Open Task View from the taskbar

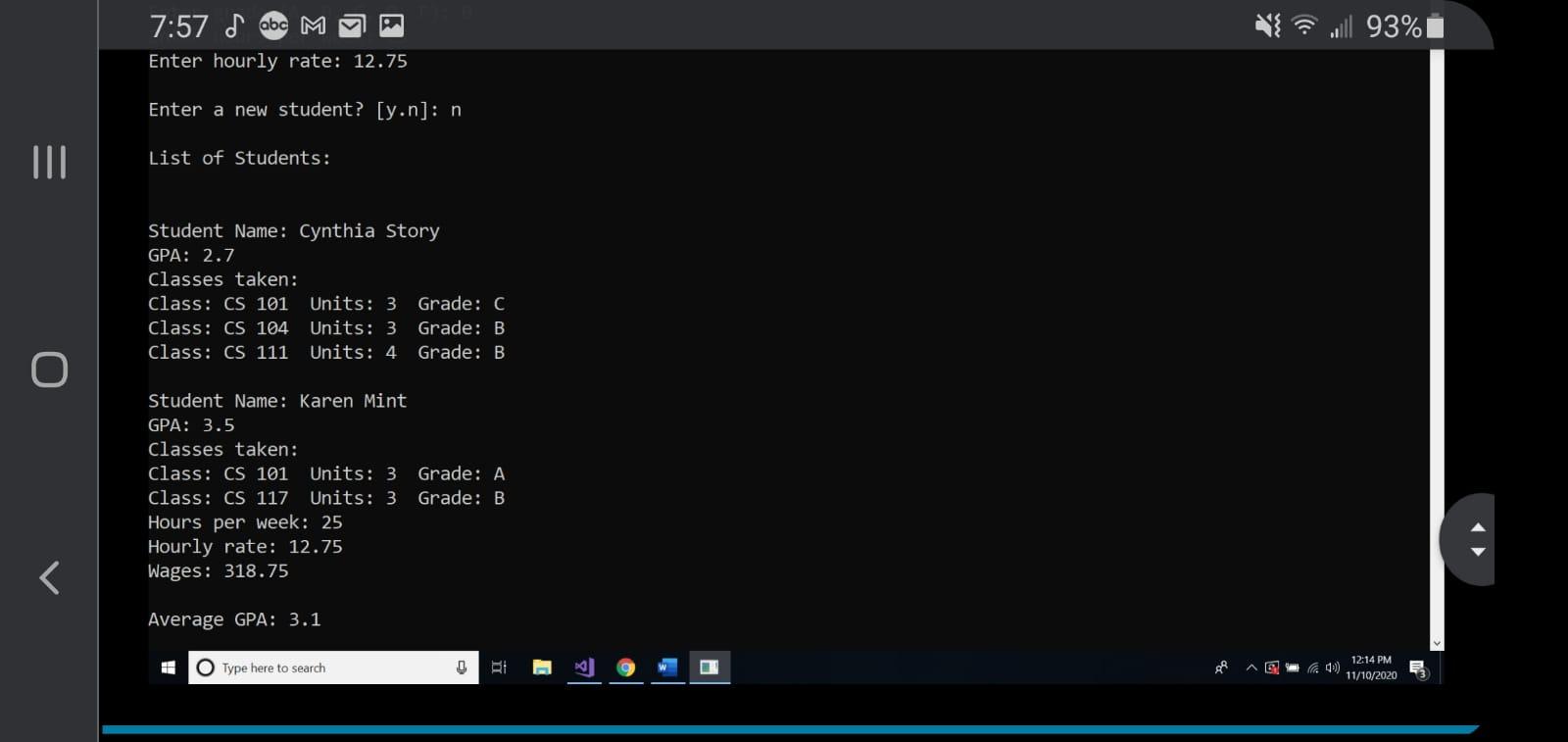[499, 668]
